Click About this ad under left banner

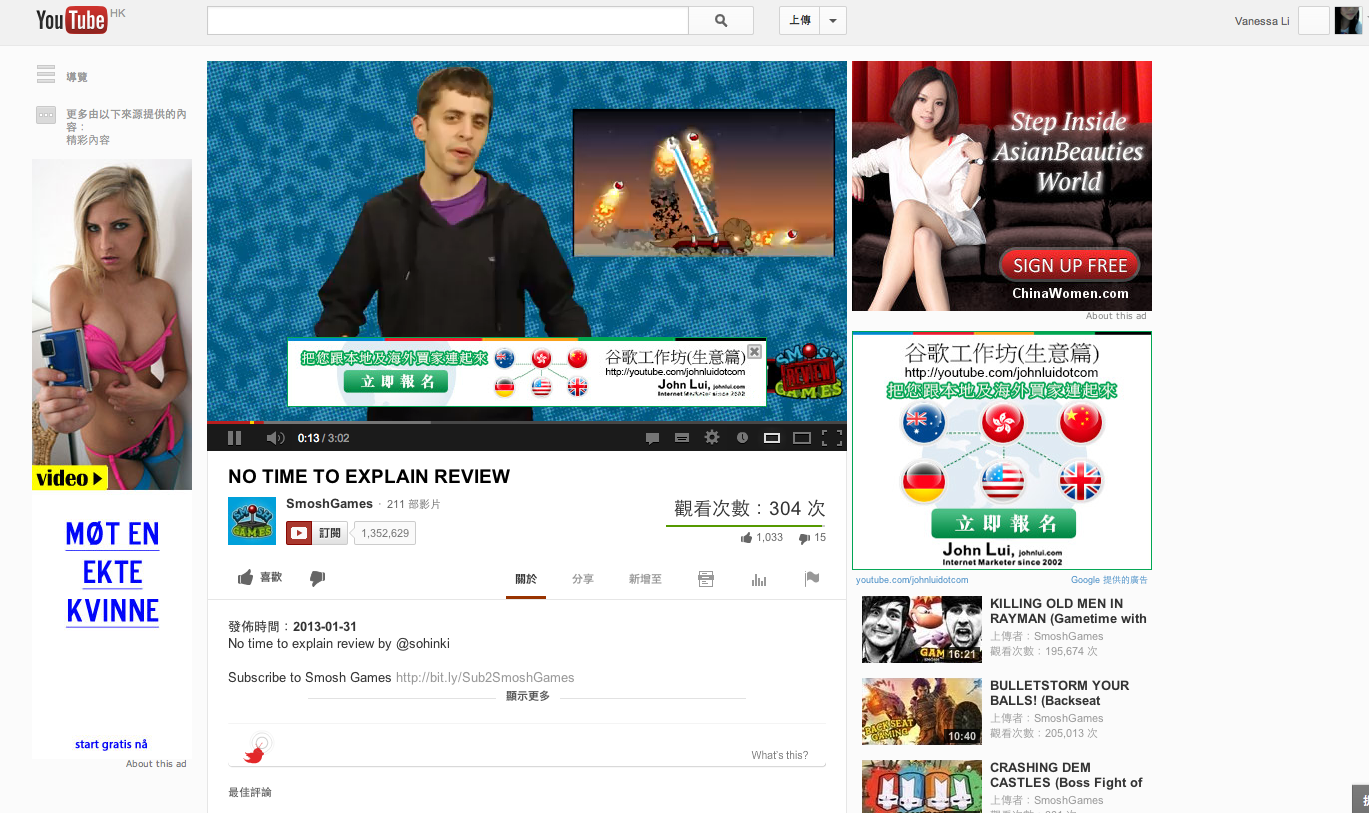pyautogui.click(x=156, y=764)
